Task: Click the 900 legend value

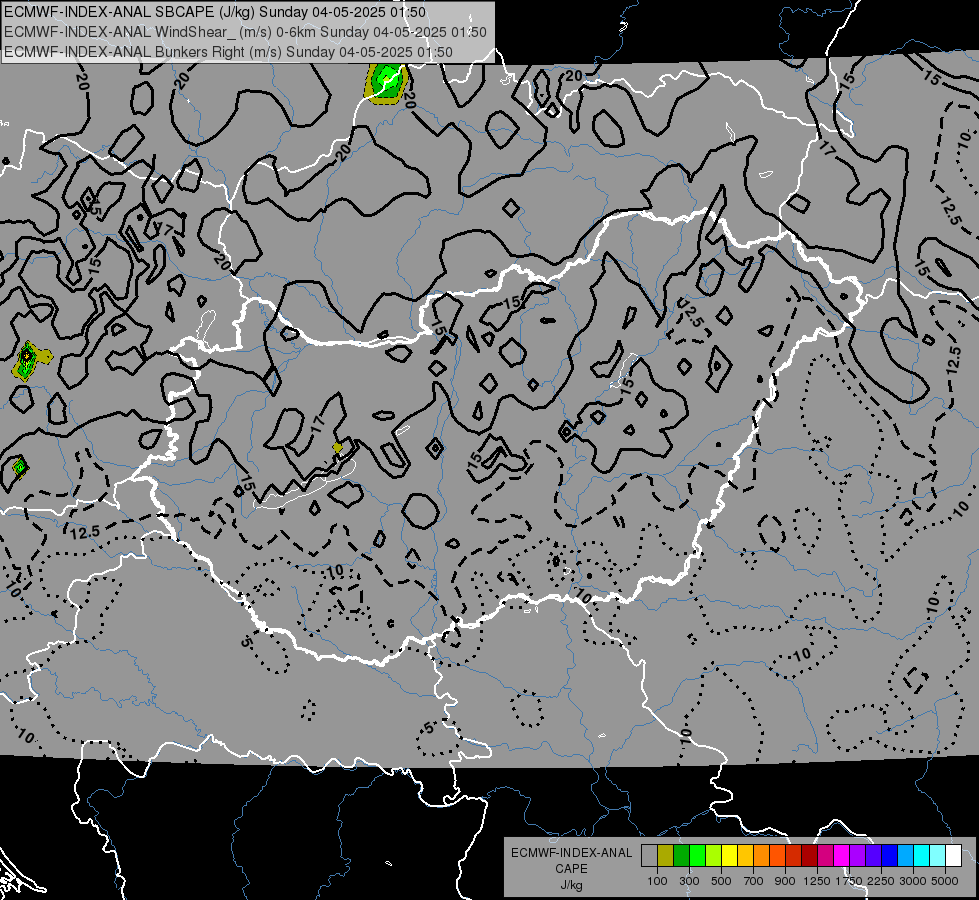Action: pyautogui.click(x=785, y=881)
